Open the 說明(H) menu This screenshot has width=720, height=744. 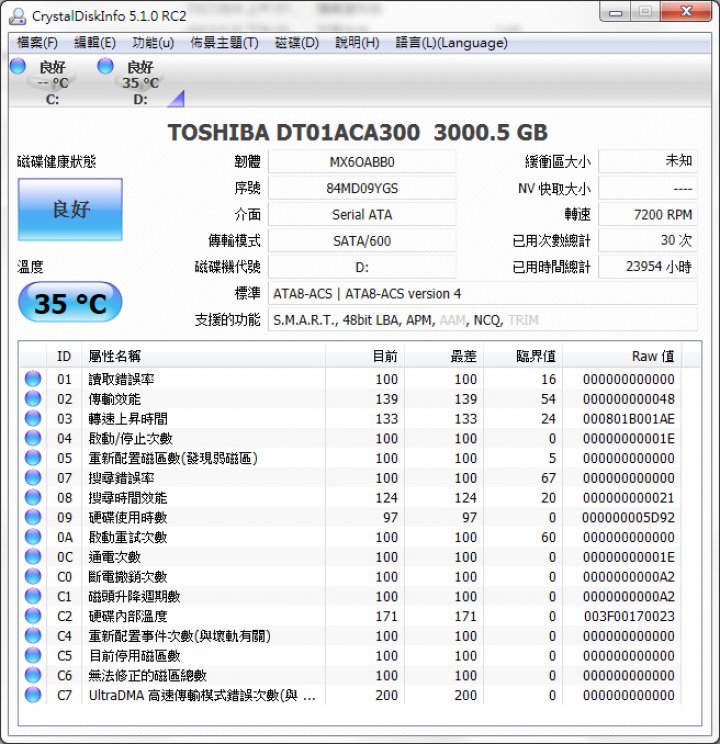[x=357, y=43]
